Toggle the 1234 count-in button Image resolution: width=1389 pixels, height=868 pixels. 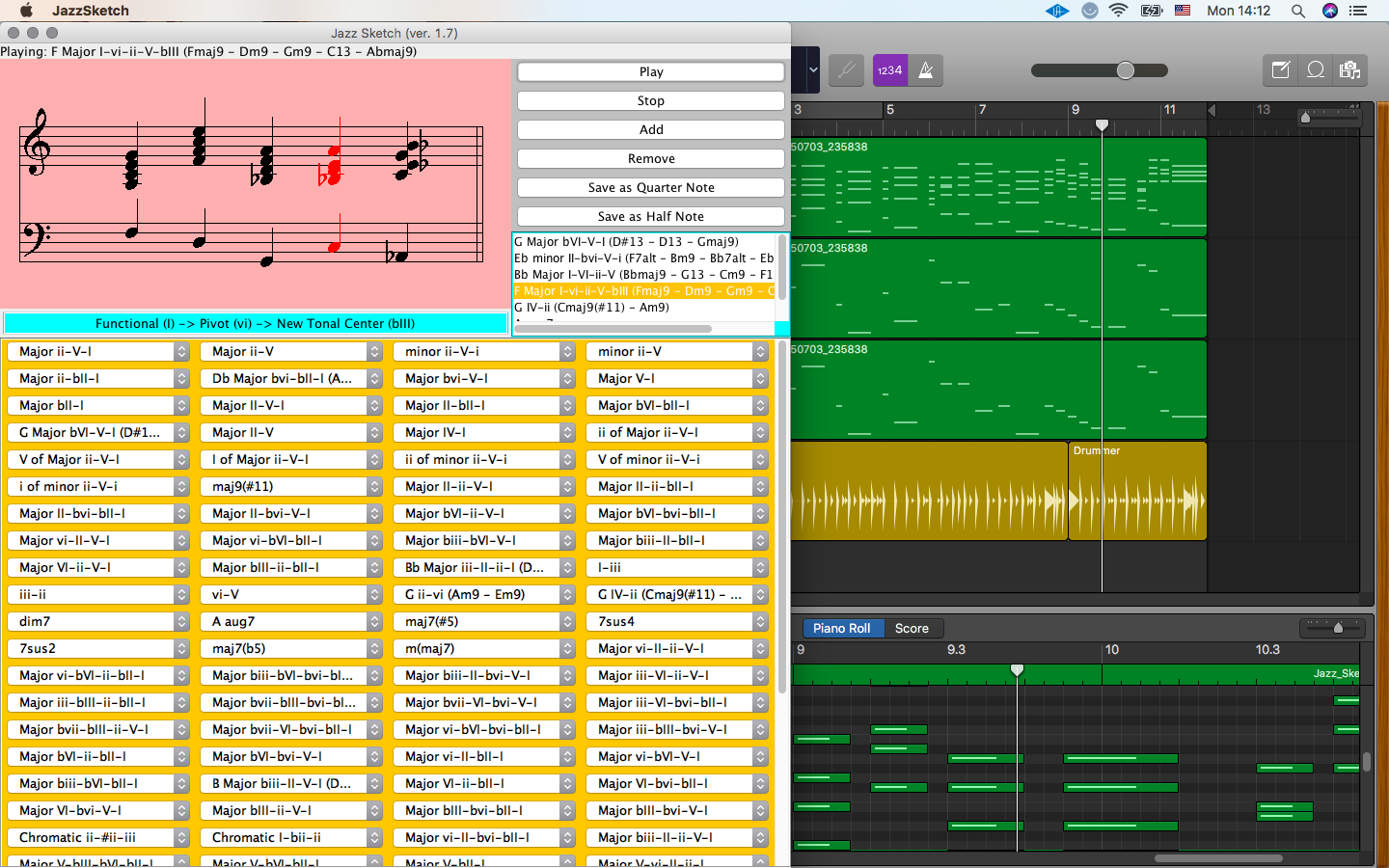pos(889,70)
